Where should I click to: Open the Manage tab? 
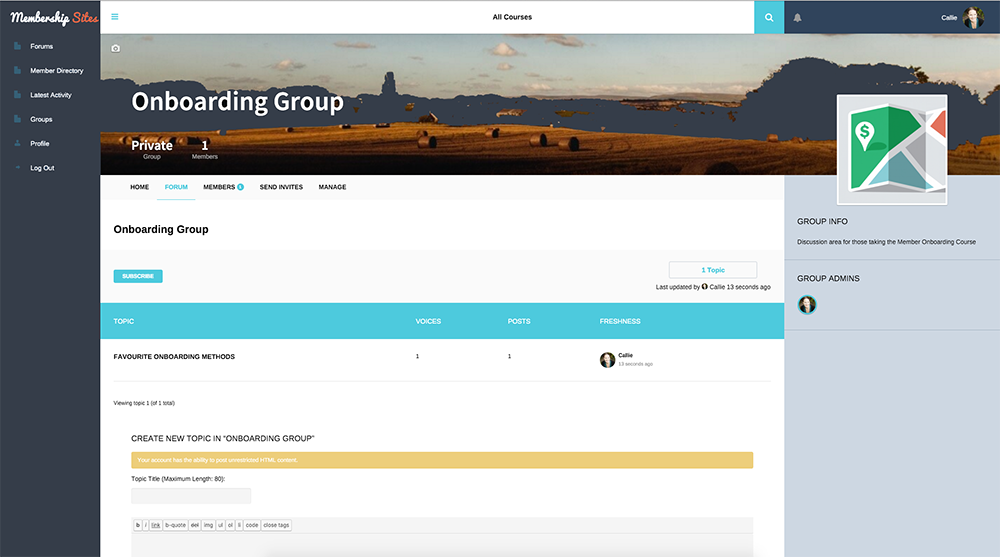(332, 187)
